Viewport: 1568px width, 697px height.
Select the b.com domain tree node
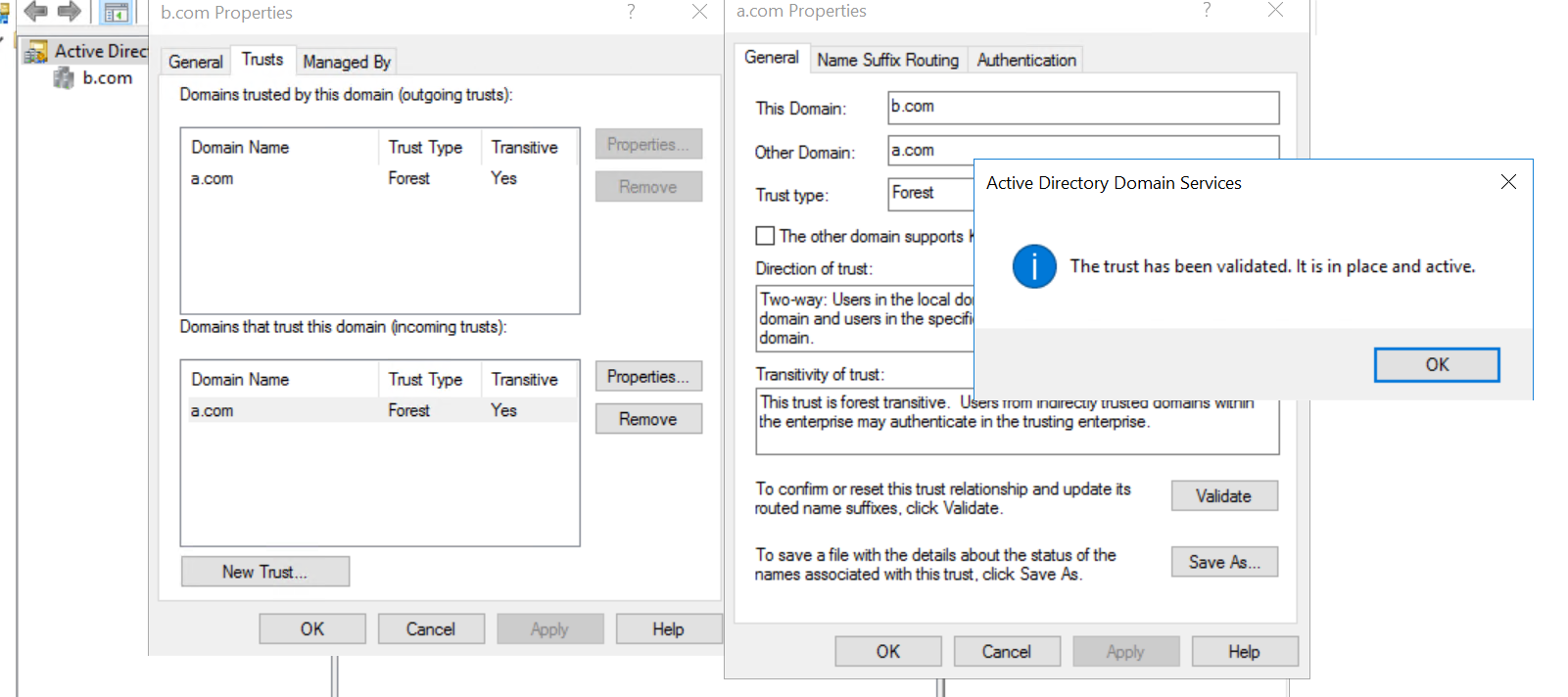click(x=94, y=78)
